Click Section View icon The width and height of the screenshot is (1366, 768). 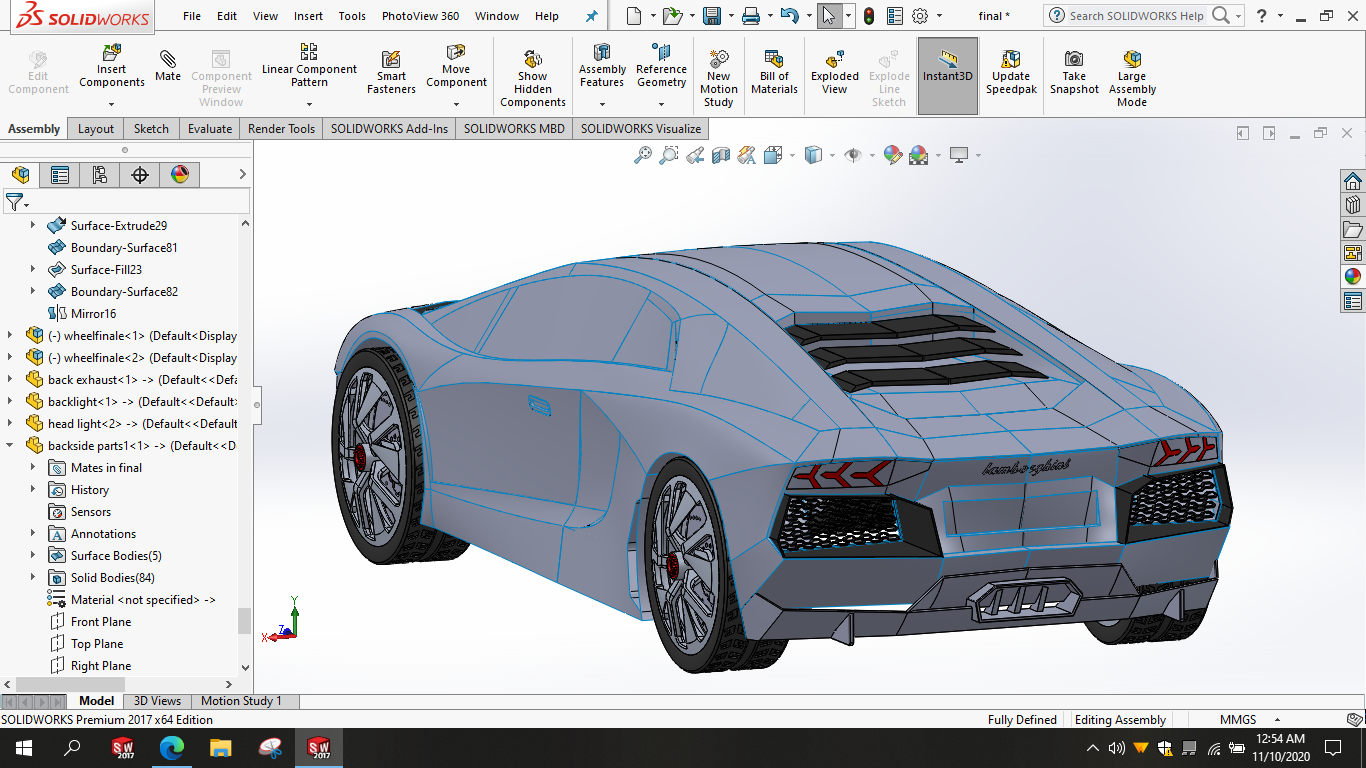pyautogui.click(x=721, y=155)
